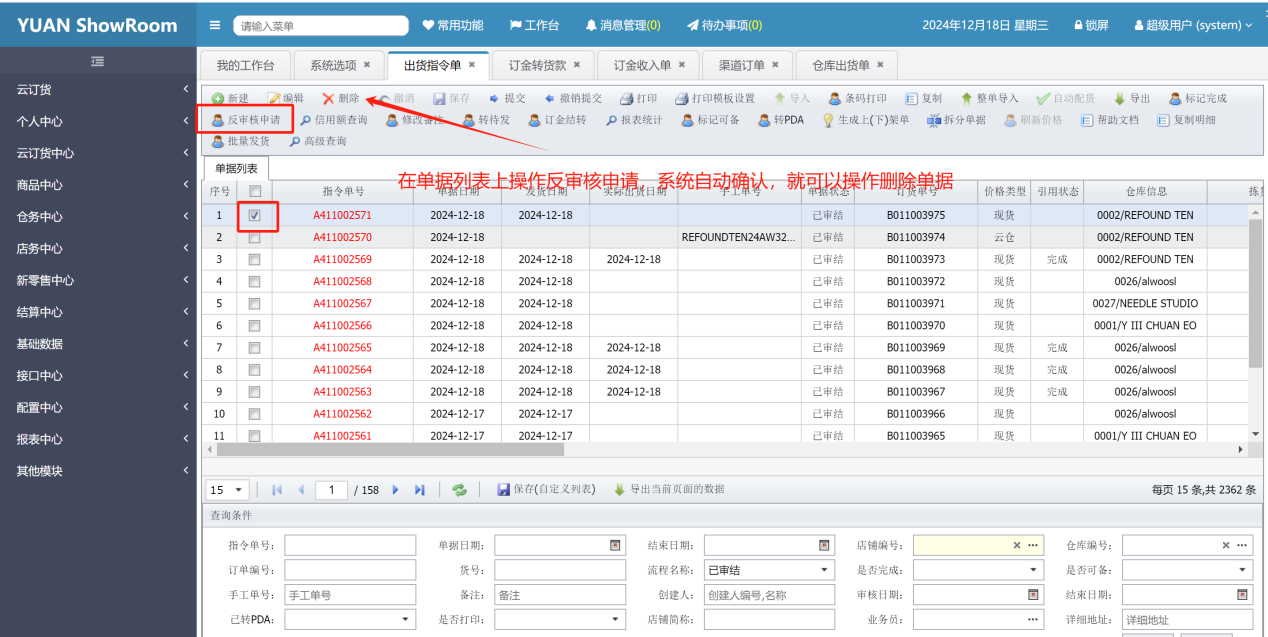Open 高级查询 advanced query
The width and height of the screenshot is (1268, 637).
318,141
